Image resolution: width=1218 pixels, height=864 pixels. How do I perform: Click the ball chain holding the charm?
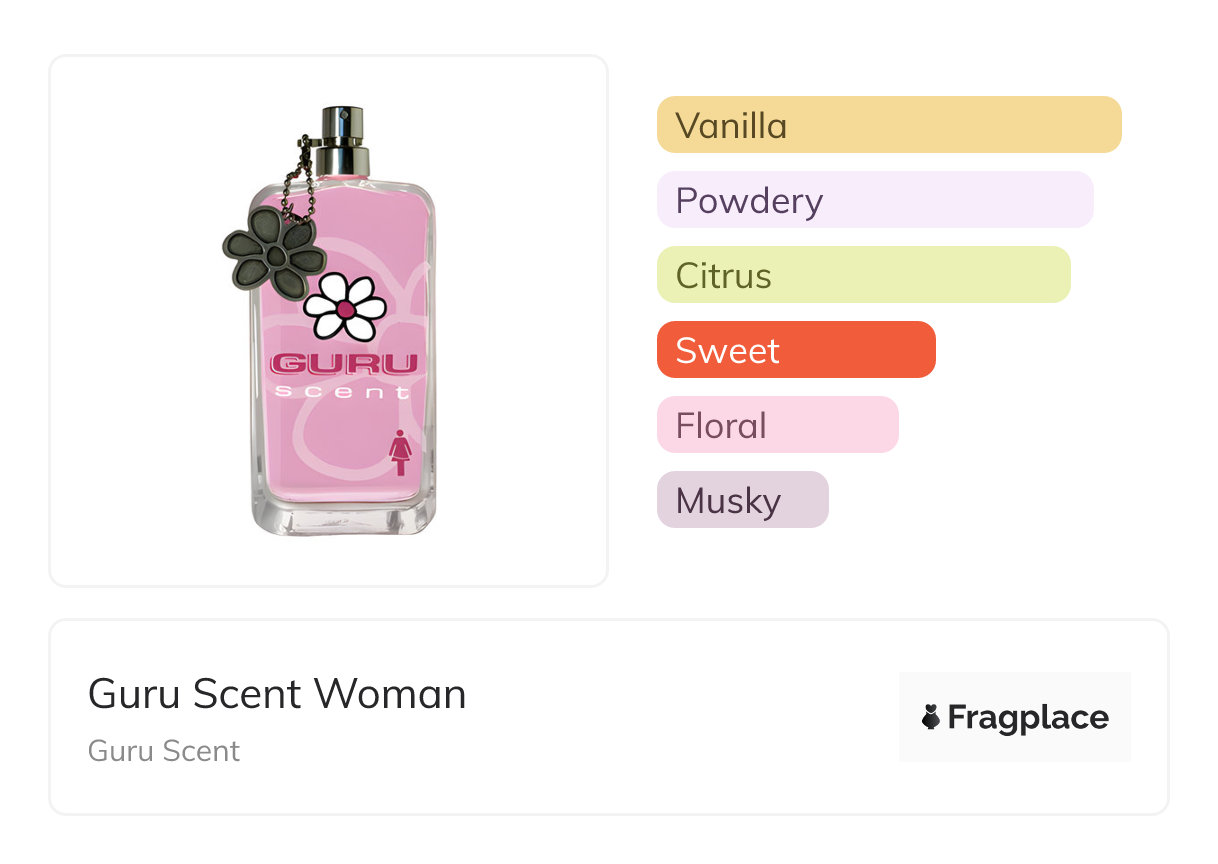pyautogui.click(x=297, y=175)
